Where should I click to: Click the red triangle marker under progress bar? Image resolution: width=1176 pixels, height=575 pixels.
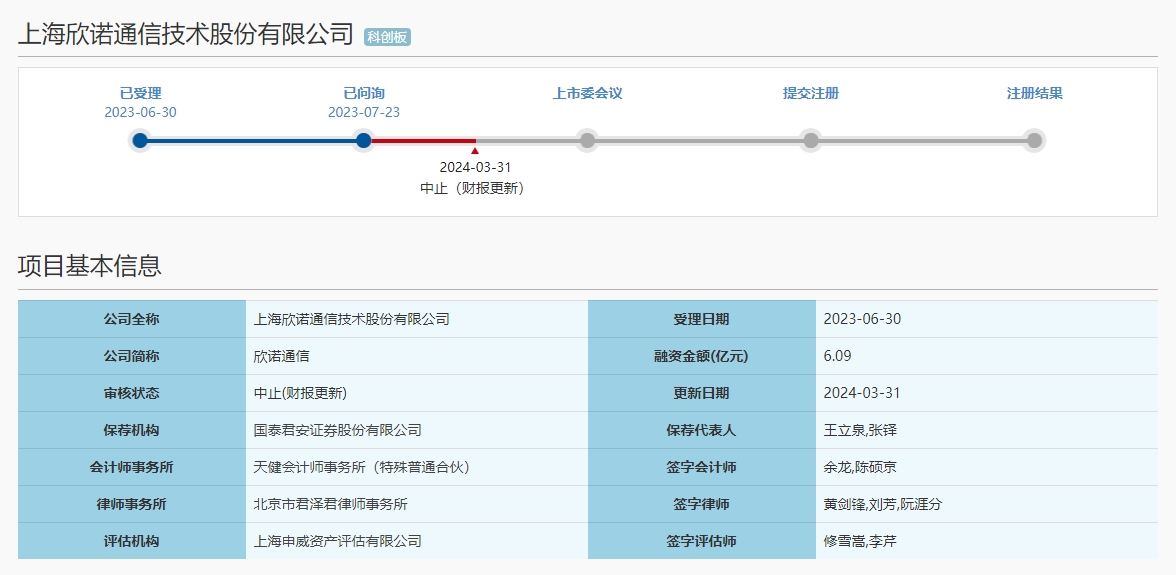pos(475,151)
